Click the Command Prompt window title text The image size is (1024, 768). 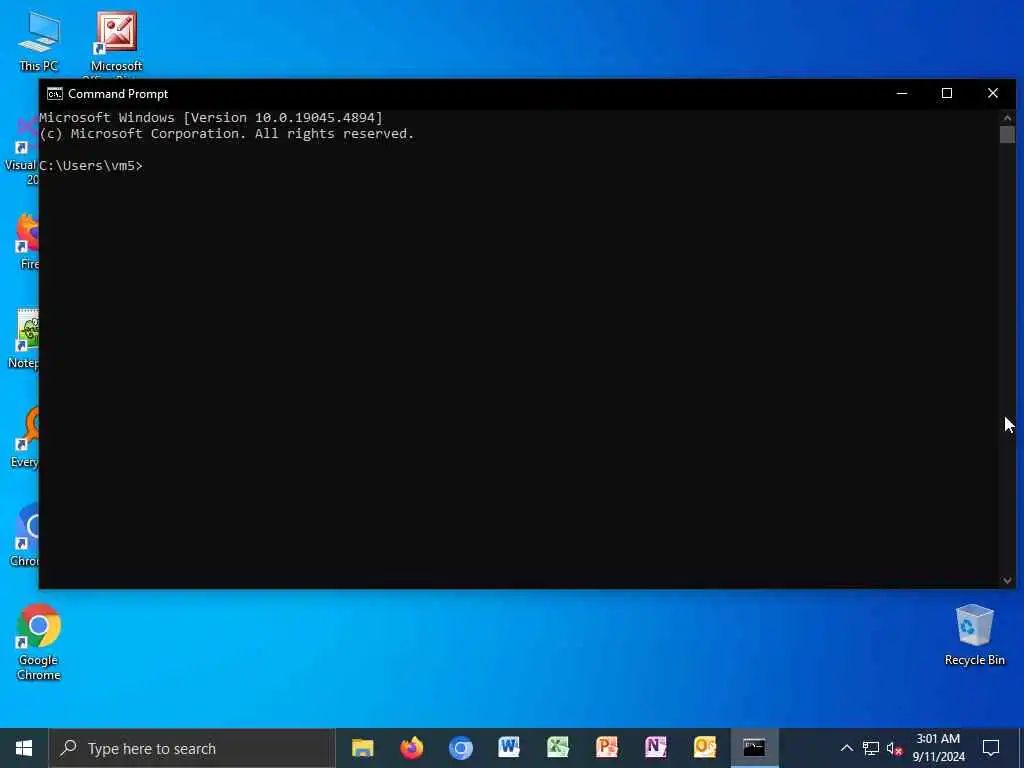pos(118,94)
